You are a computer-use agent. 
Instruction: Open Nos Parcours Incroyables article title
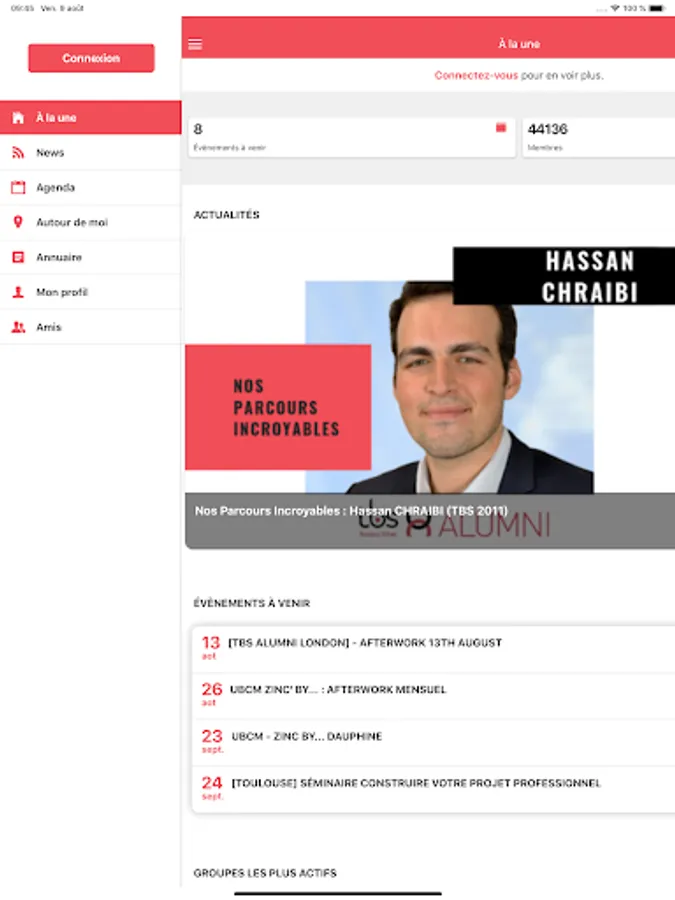coord(351,510)
